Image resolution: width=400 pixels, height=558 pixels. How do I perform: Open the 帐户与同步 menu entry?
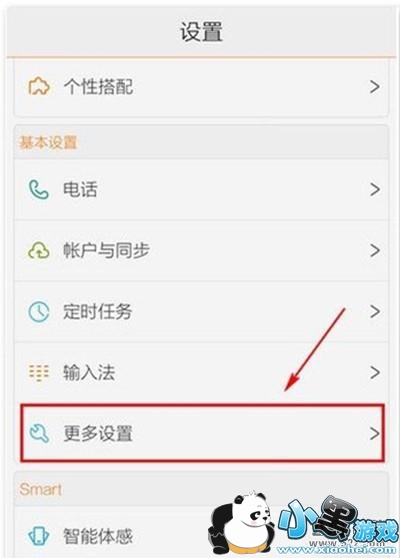point(201,250)
